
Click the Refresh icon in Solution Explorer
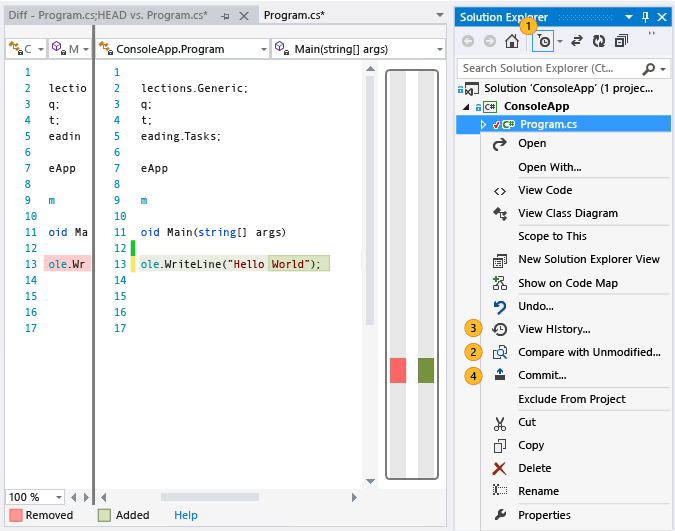coord(599,42)
